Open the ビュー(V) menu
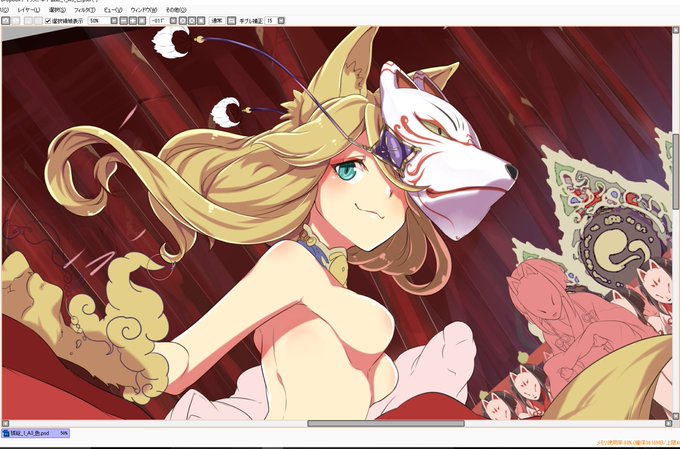Image resolution: width=680 pixels, height=449 pixels. coord(113,10)
